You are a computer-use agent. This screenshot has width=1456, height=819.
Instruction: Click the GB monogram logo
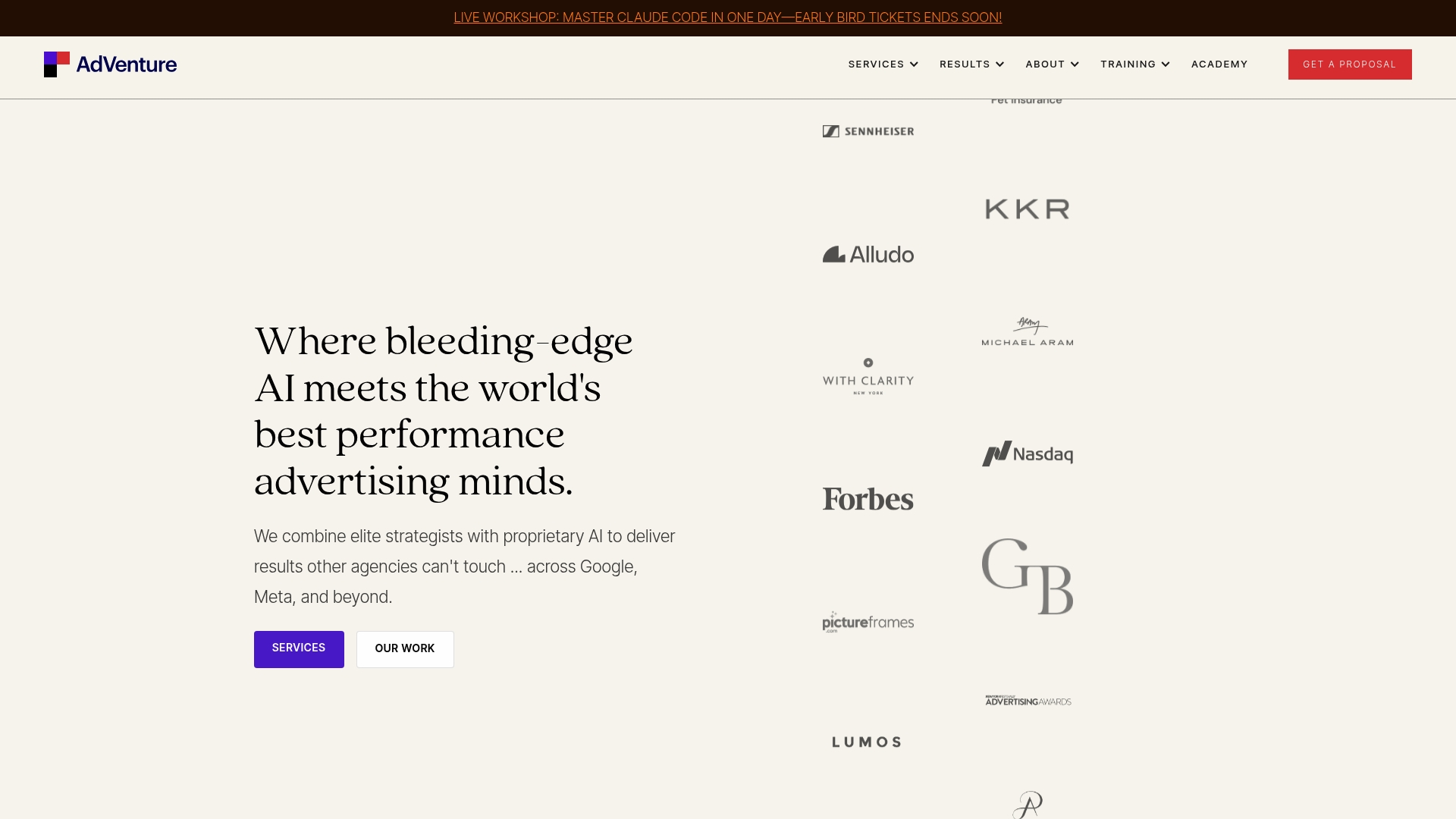(x=1026, y=576)
